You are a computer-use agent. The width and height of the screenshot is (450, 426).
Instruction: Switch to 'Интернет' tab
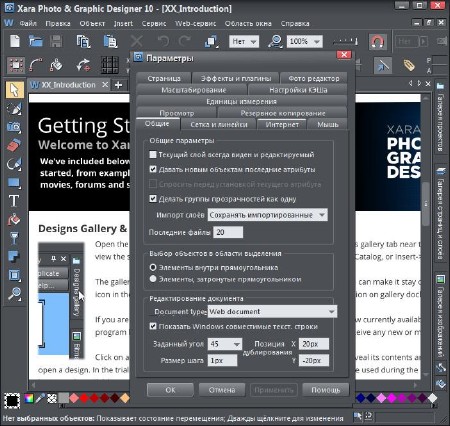[282, 124]
